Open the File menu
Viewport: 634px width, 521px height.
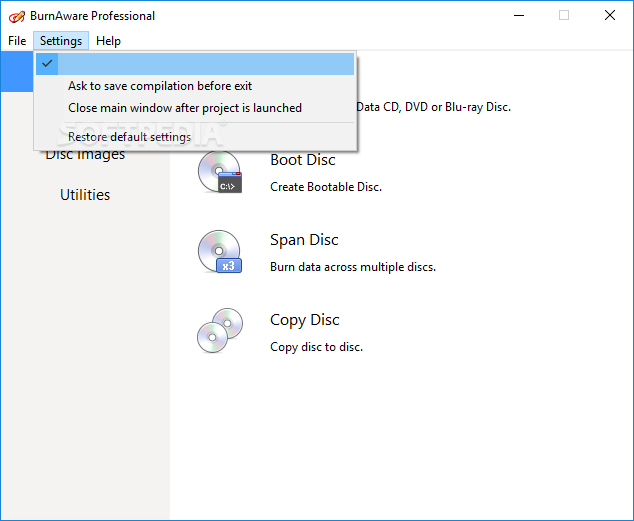(17, 41)
